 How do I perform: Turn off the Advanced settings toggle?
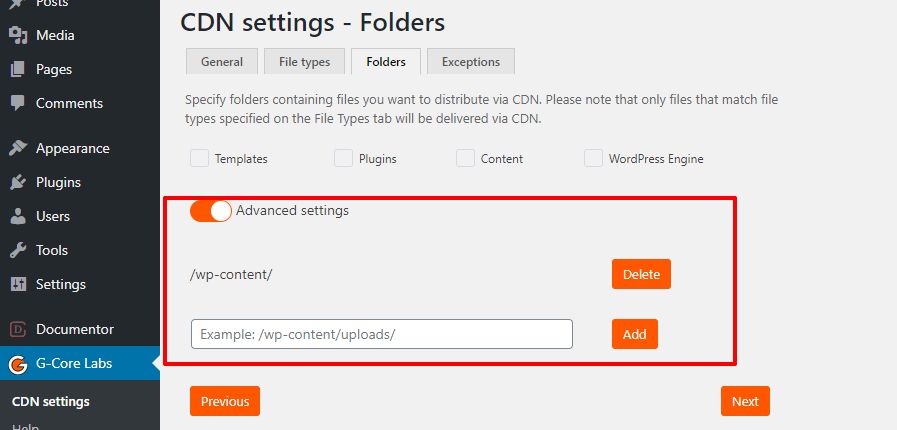point(211,211)
